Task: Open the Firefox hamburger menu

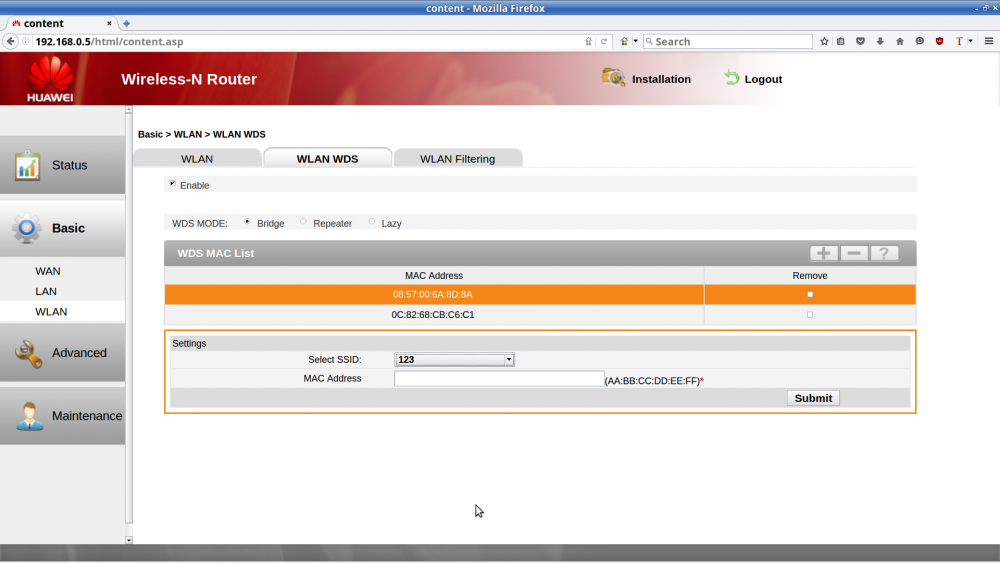Action: [x=987, y=41]
